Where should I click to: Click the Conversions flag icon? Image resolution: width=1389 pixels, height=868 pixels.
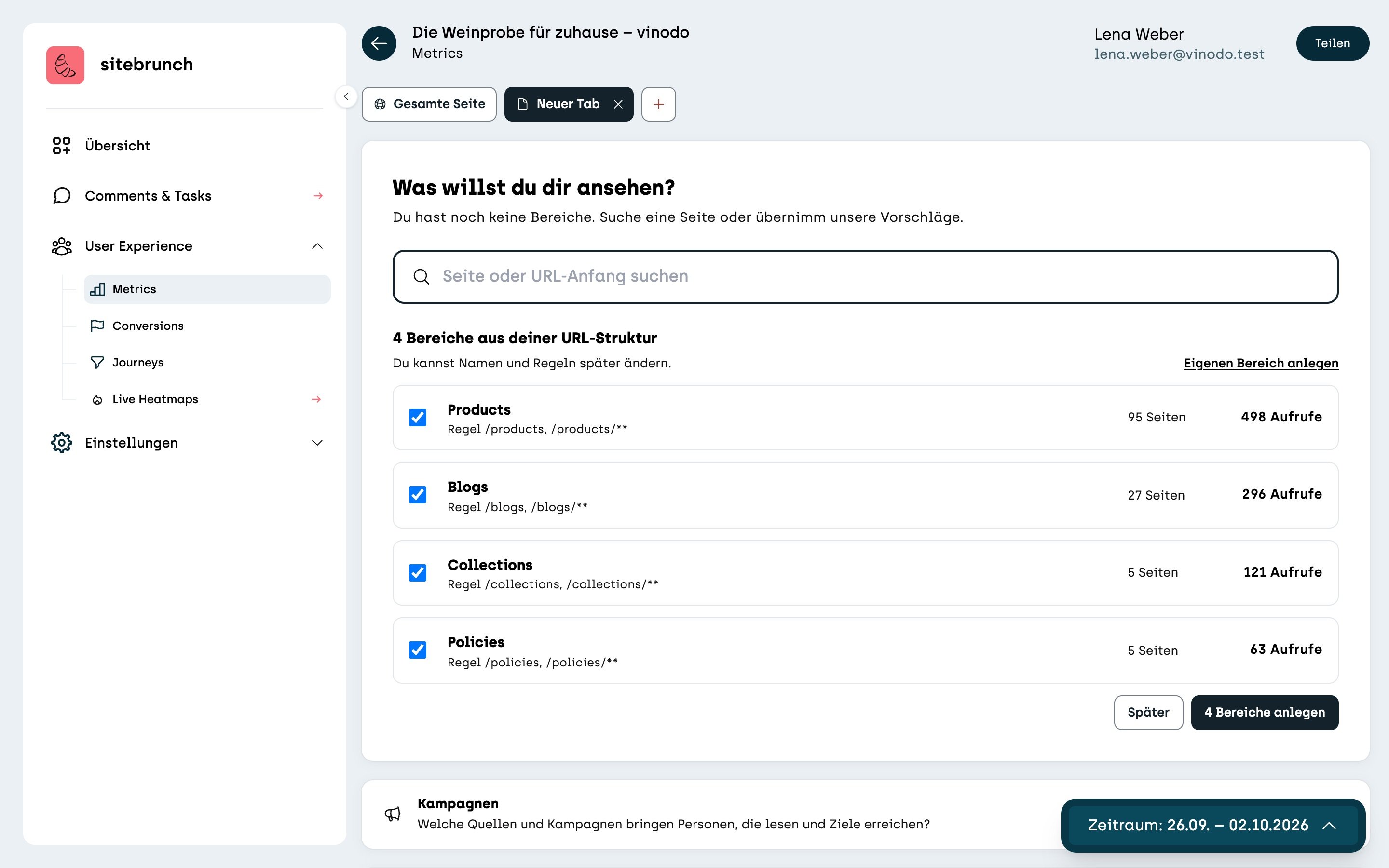97,325
